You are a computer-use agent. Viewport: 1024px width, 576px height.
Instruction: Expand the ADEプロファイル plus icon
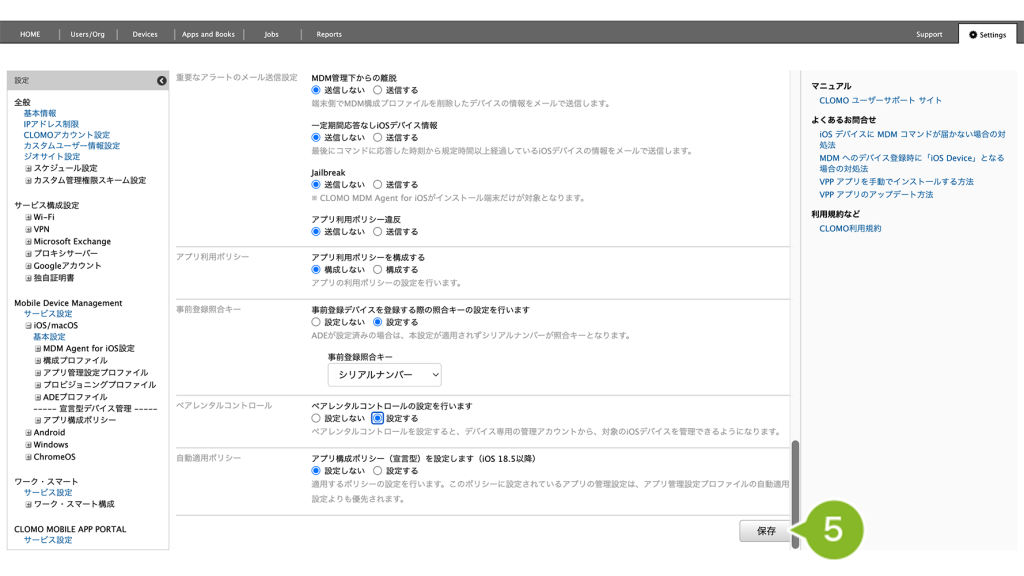[38, 397]
